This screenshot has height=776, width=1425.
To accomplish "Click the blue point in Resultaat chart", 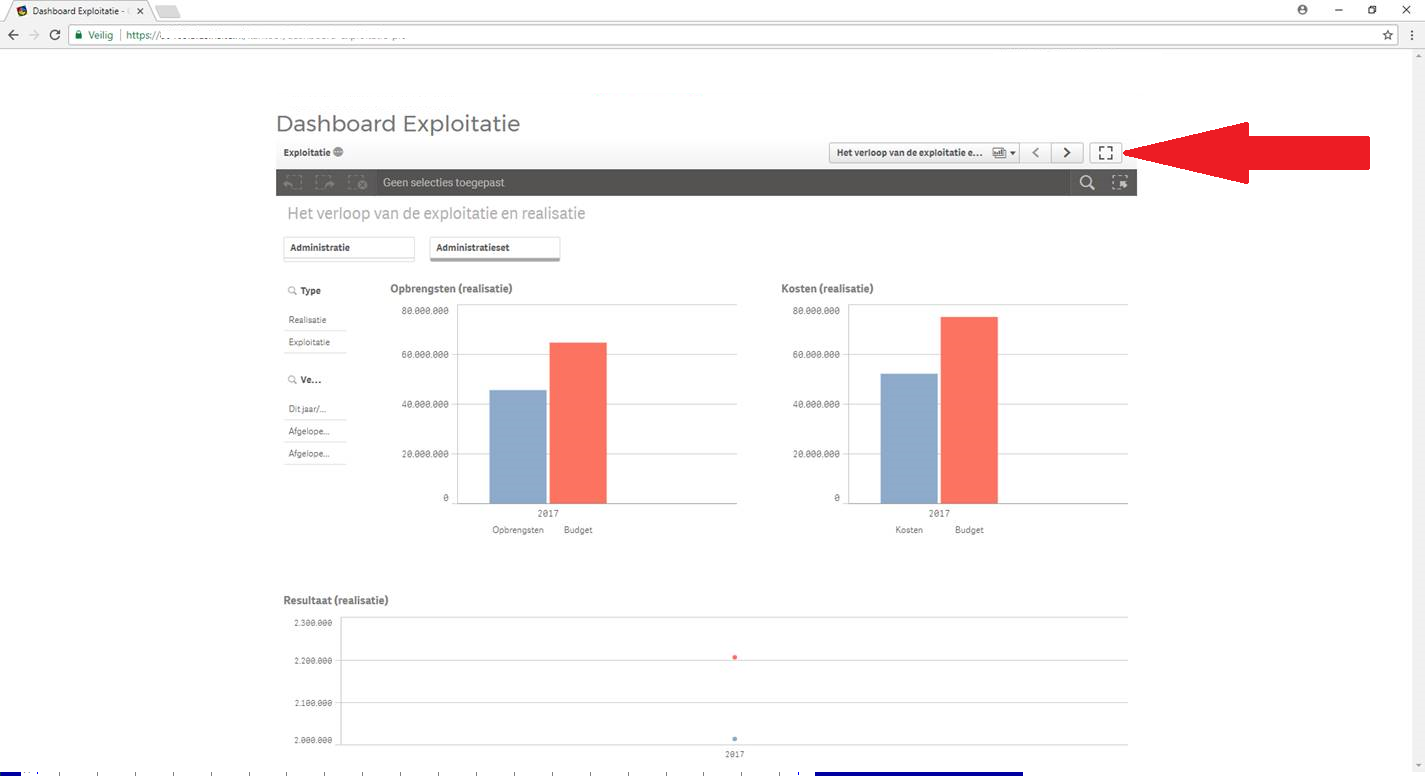I will click(735, 739).
